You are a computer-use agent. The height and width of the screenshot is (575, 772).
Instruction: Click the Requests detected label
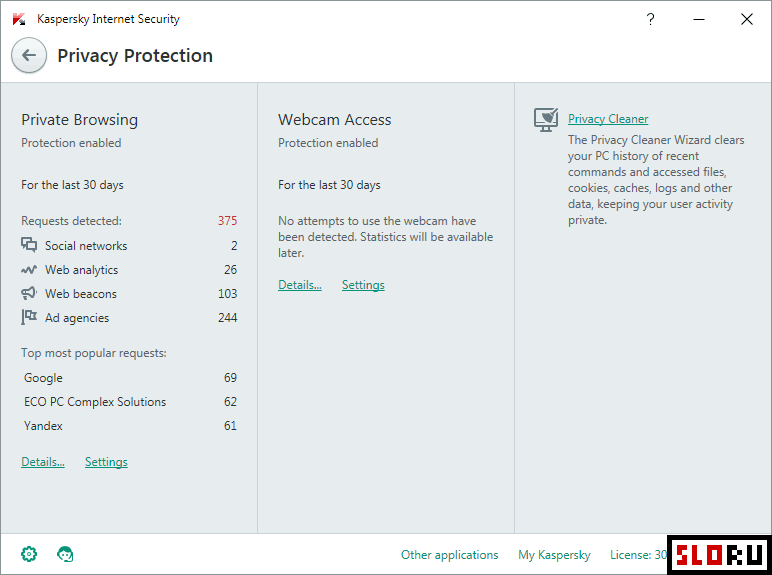71,221
